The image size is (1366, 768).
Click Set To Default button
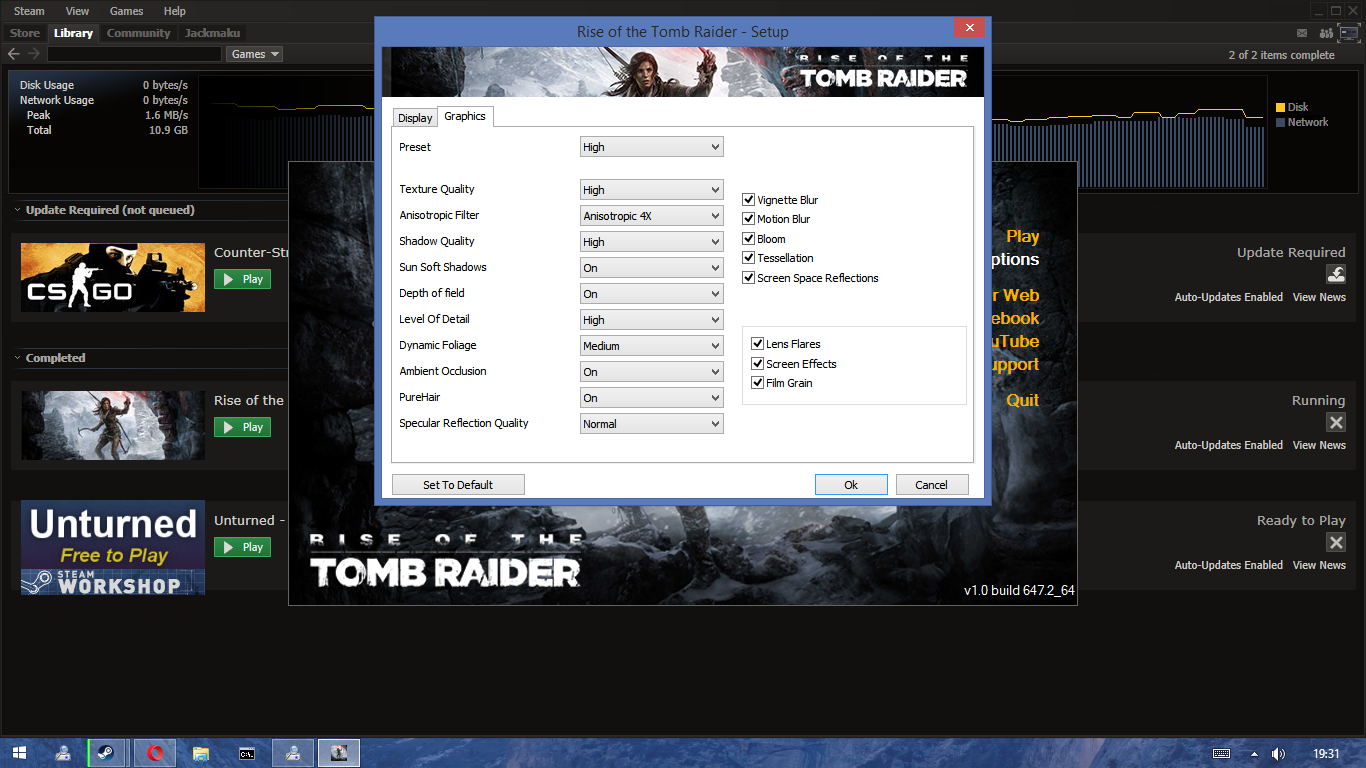pos(458,485)
